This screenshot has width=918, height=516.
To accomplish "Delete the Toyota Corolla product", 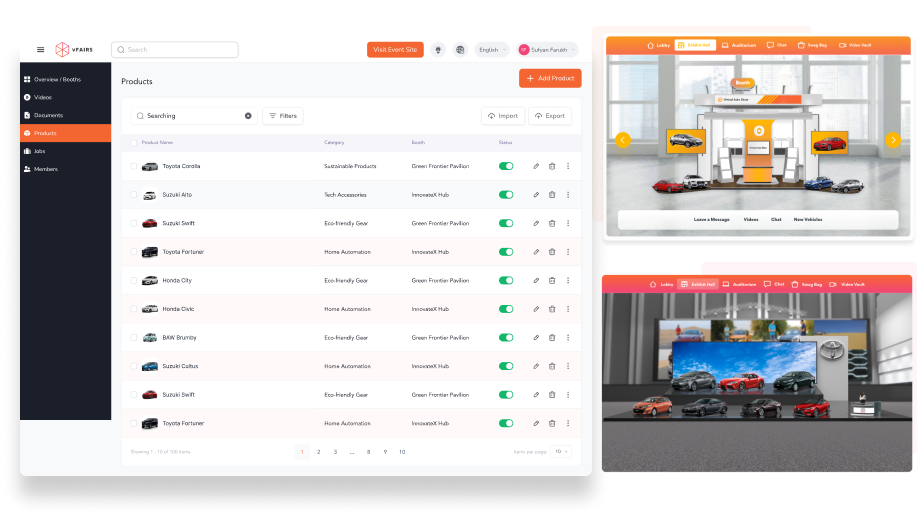I will pos(552,166).
